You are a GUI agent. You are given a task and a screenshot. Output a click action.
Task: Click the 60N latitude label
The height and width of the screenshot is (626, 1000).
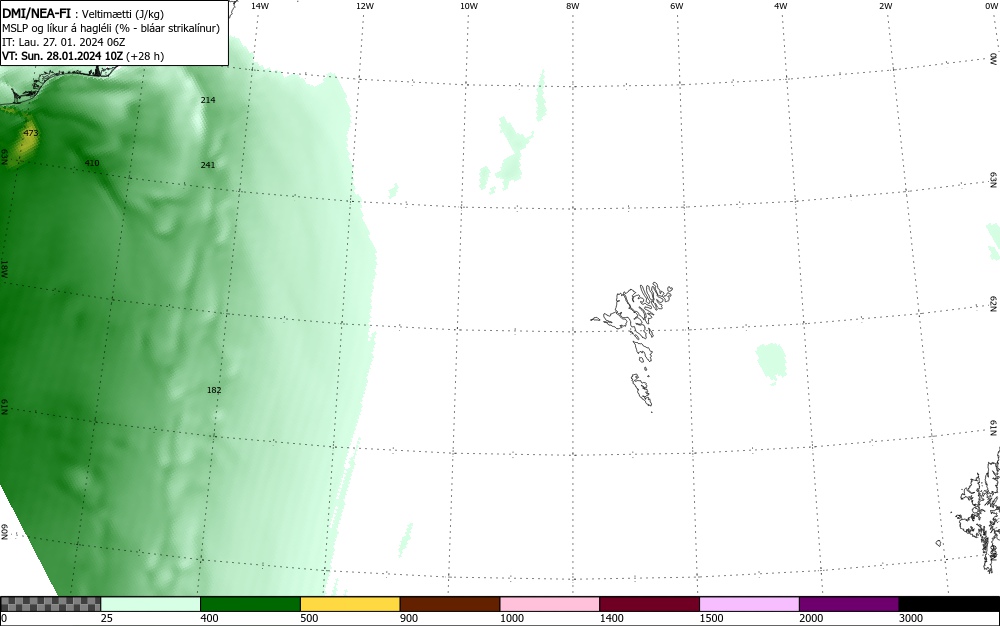coord(4,532)
